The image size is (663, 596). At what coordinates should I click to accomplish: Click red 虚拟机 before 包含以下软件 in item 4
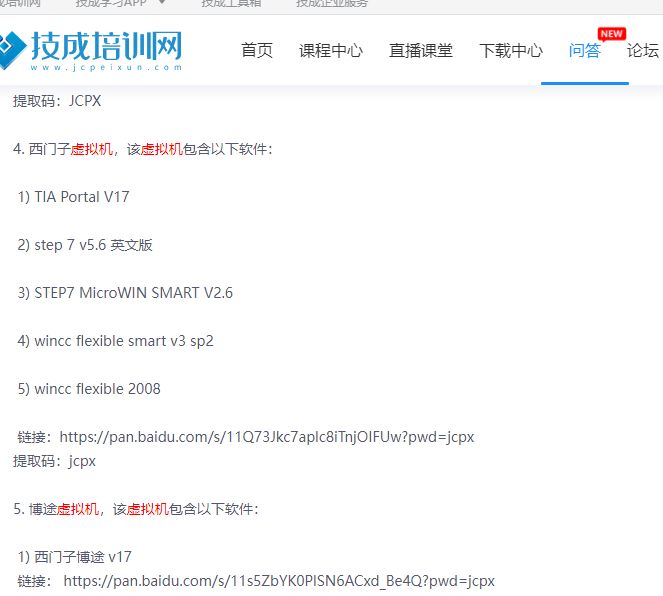pyautogui.click(x=162, y=149)
